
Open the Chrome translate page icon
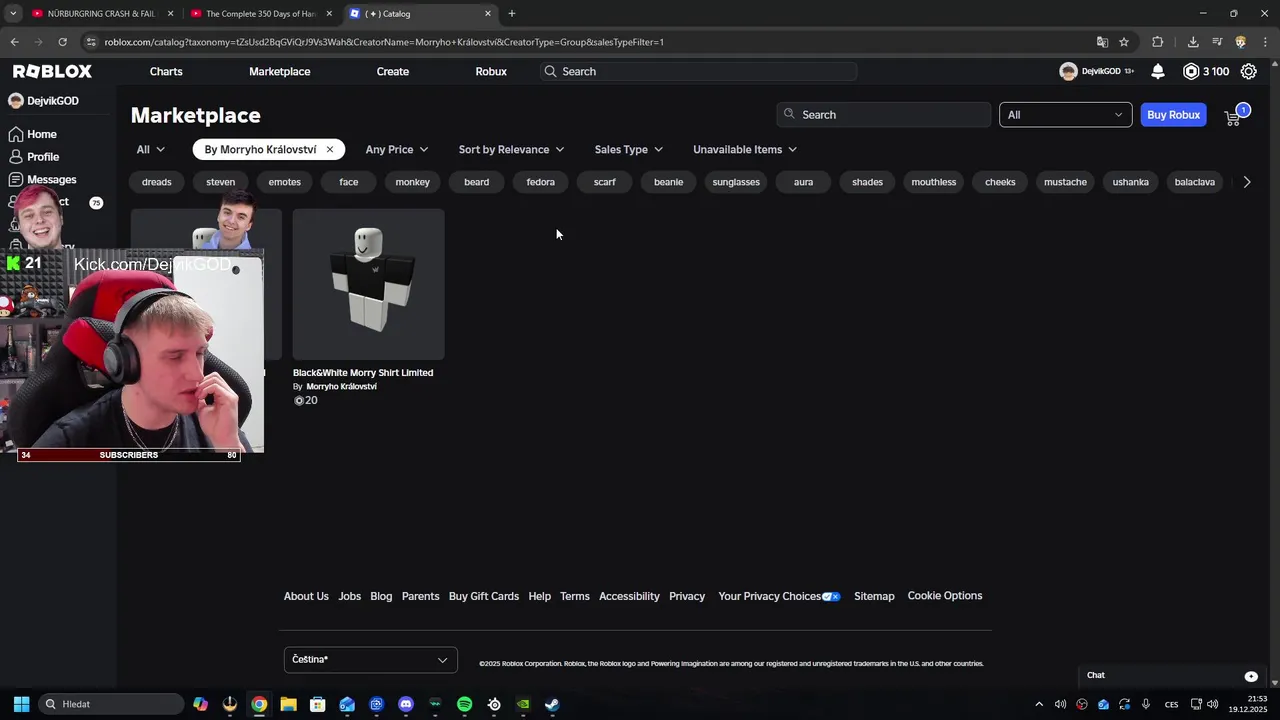[1102, 42]
